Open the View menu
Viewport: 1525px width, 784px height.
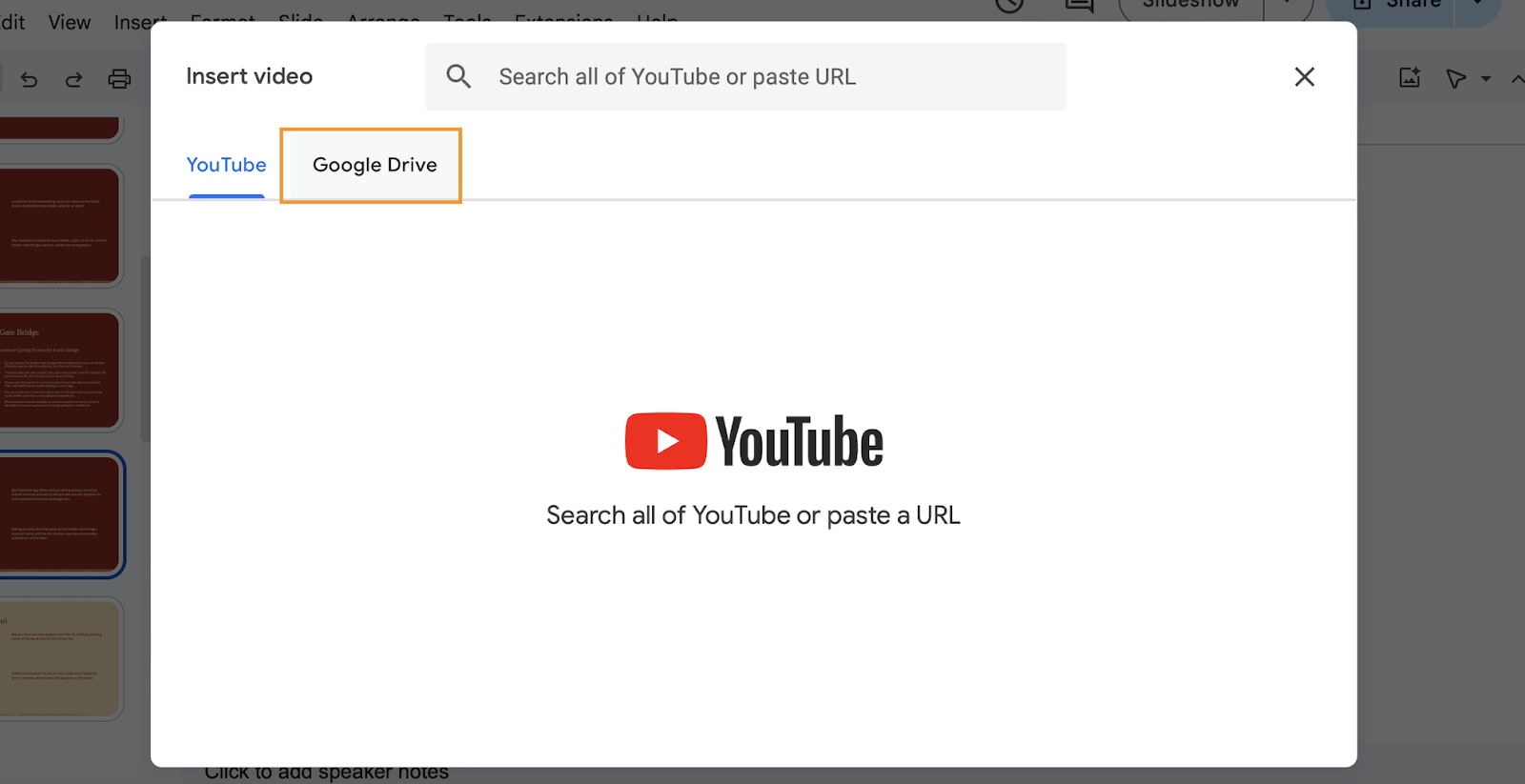[70, 21]
